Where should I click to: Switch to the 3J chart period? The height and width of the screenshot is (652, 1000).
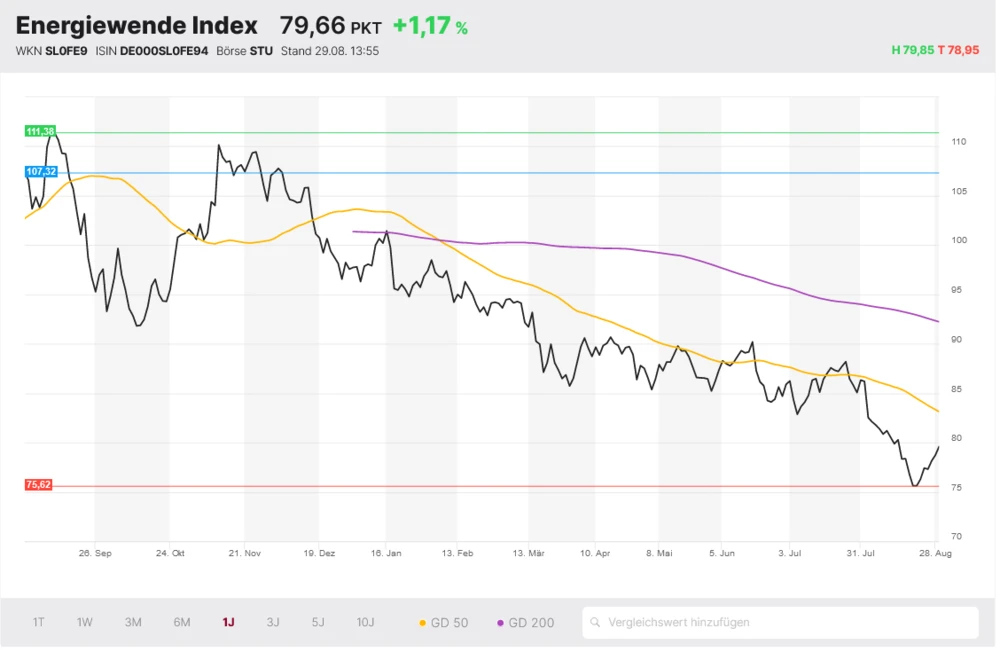click(x=273, y=622)
